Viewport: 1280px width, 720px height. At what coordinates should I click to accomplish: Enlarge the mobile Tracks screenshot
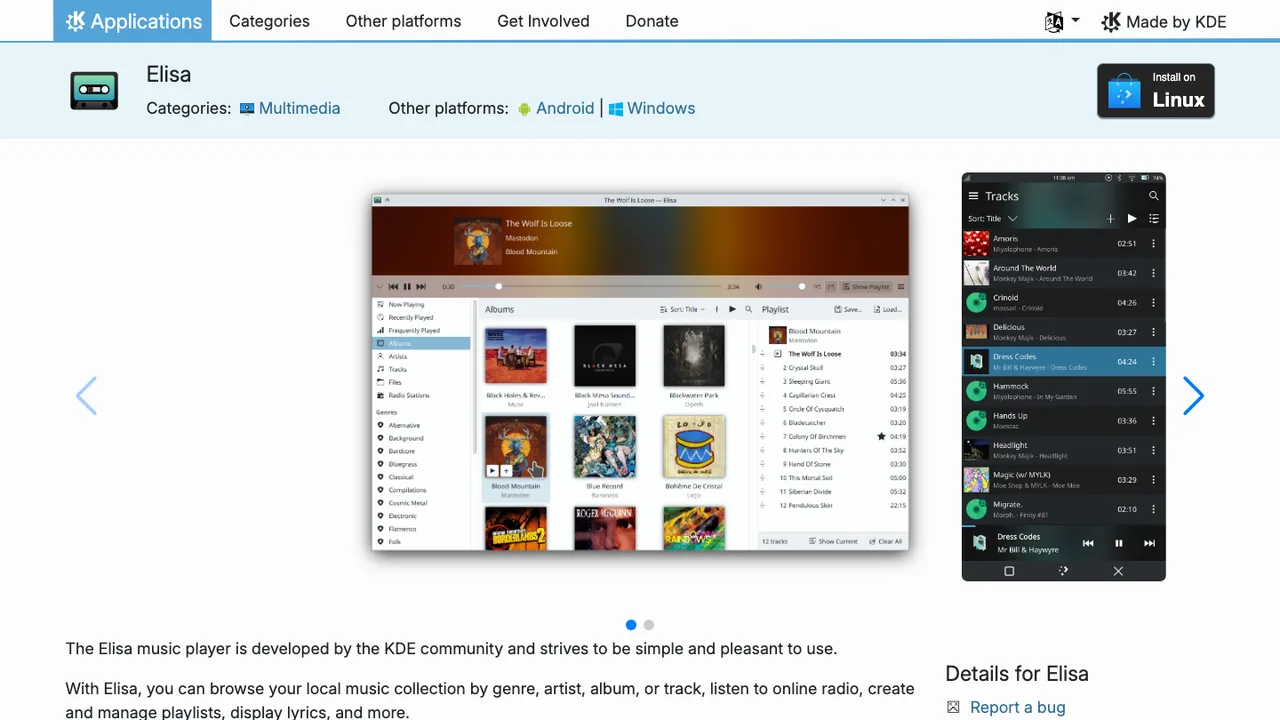tap(1064, 377)
